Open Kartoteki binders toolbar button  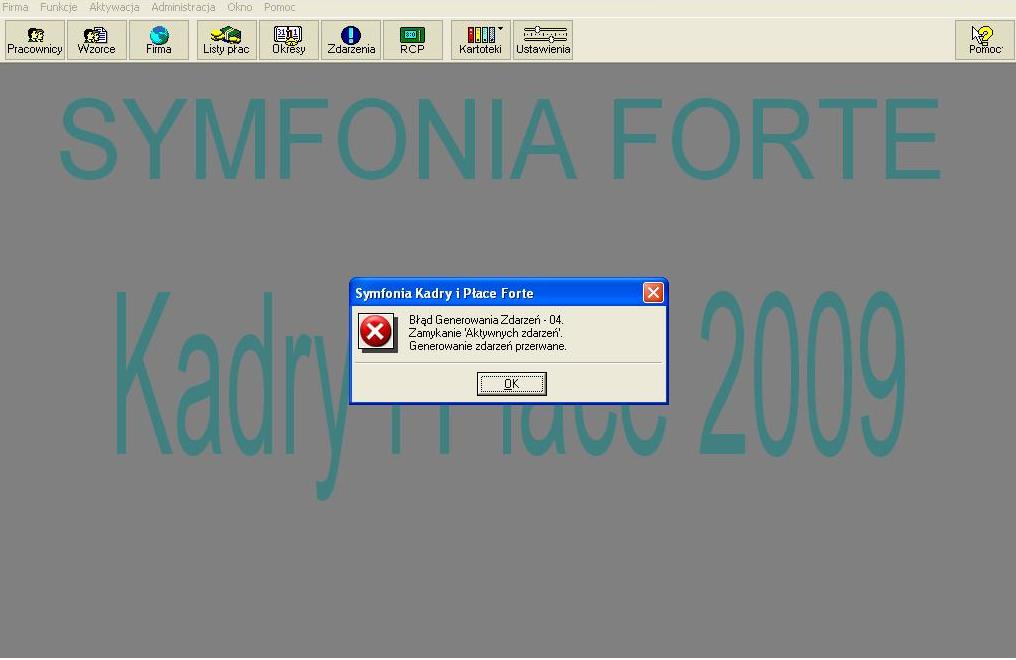point(481,40)
